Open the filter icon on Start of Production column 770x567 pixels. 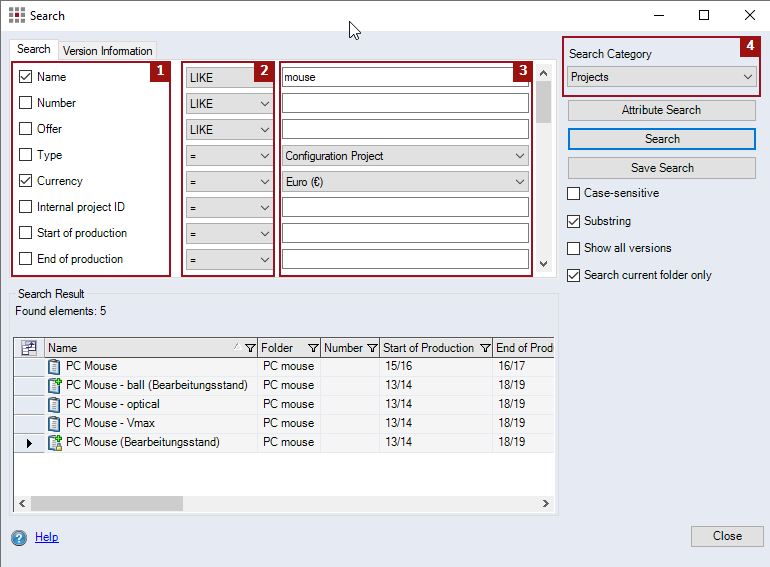pyautogui.click(x=485, y=348)
